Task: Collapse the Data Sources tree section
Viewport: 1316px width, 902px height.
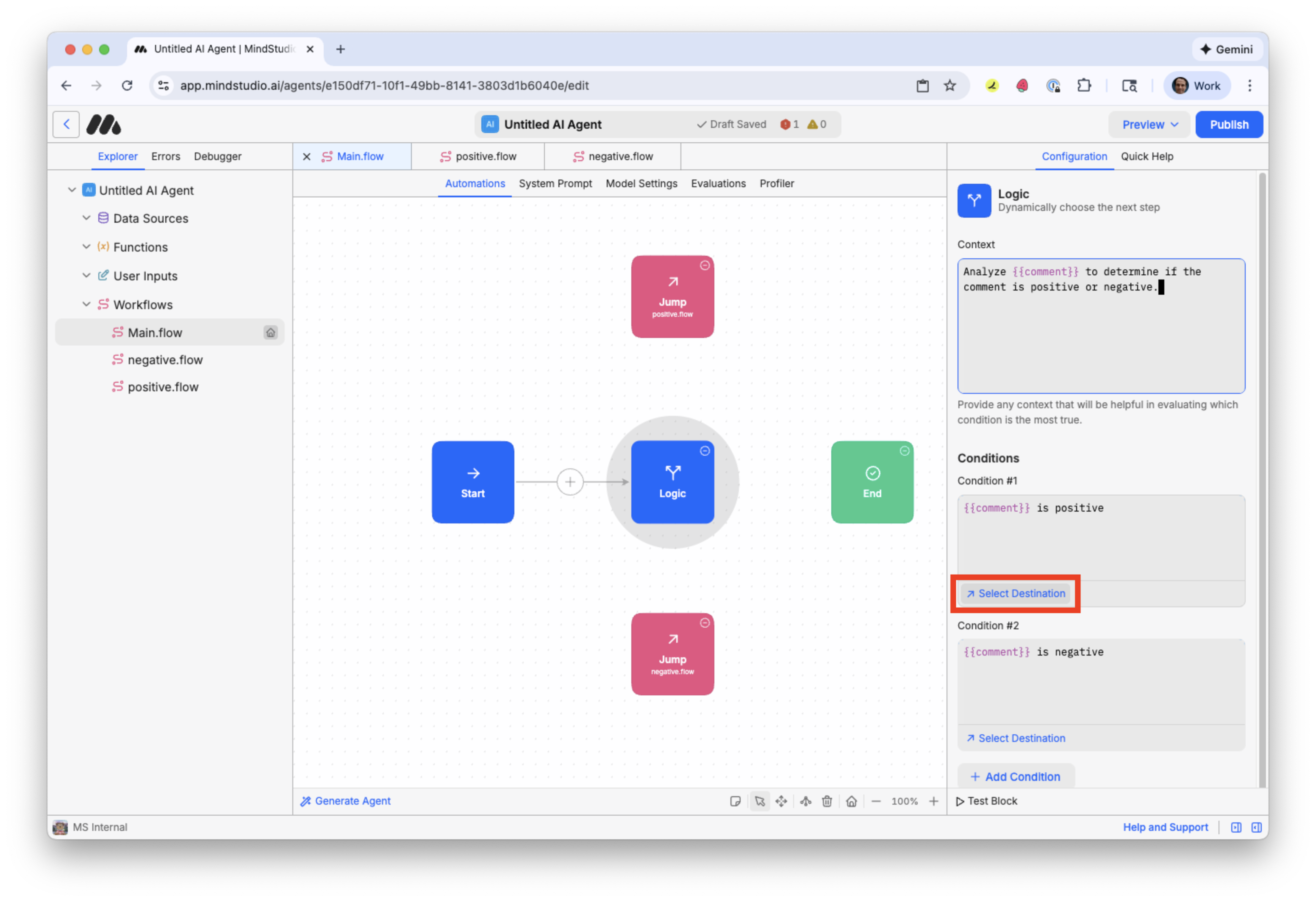Action: (x=86, y=218)
